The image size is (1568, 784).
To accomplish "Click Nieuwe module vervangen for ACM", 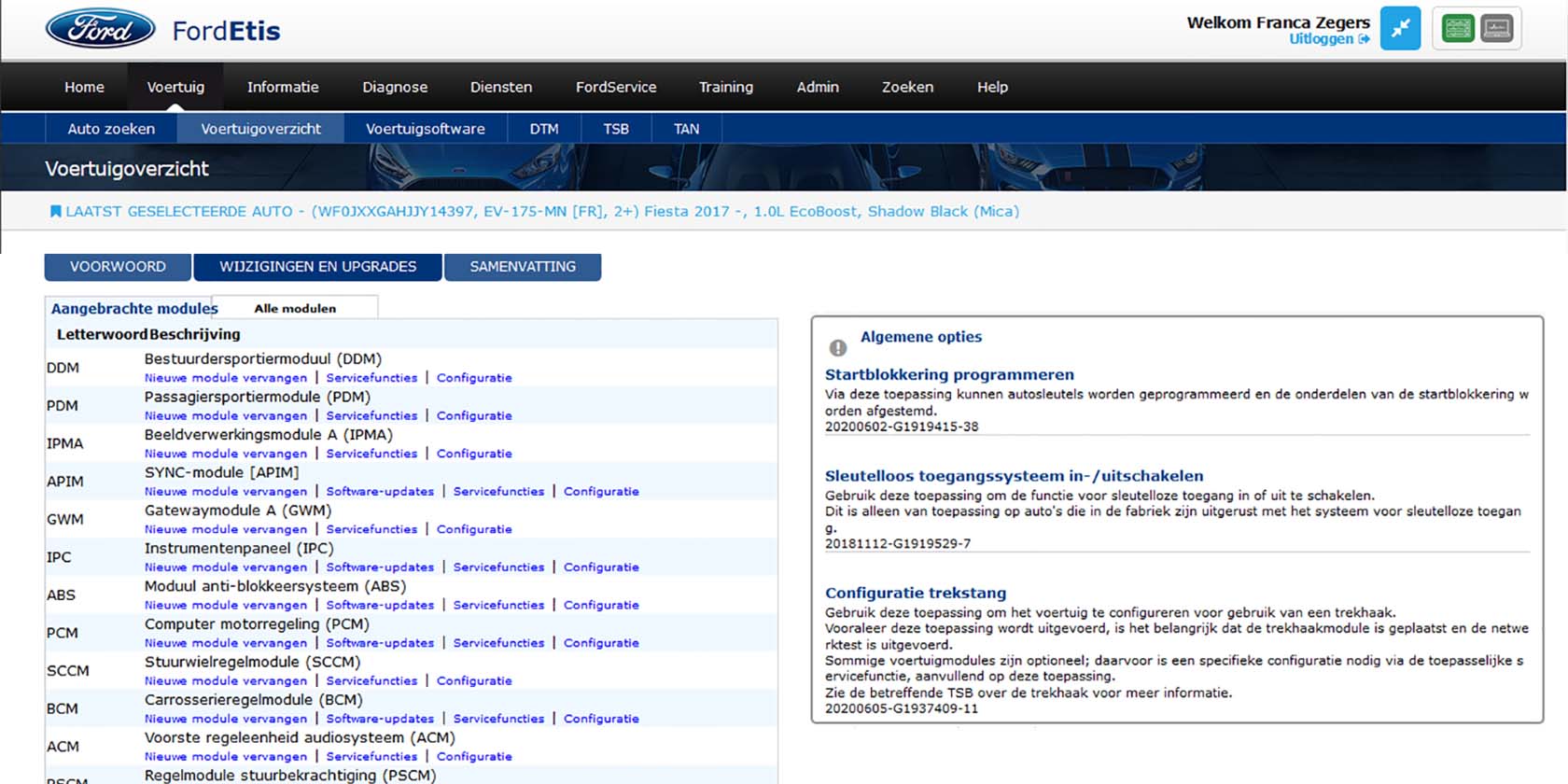I will click(226, 757).
